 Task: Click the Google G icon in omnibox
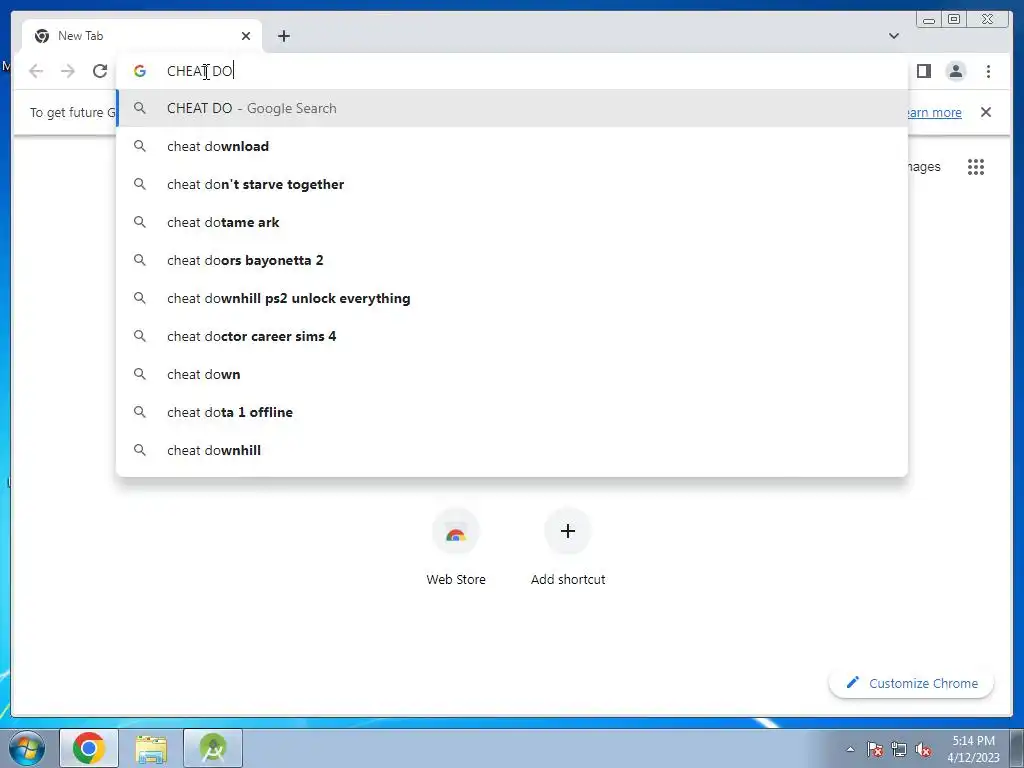click(x=140, y=71)
